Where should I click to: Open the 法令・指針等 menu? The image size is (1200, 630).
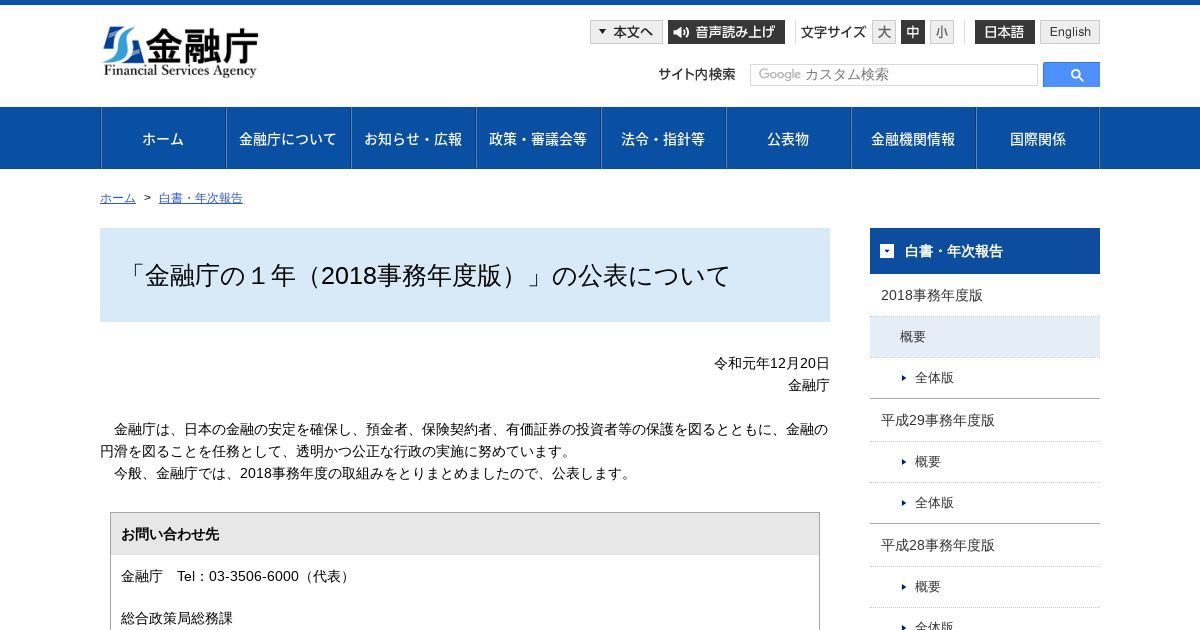(x=663, y=138)
